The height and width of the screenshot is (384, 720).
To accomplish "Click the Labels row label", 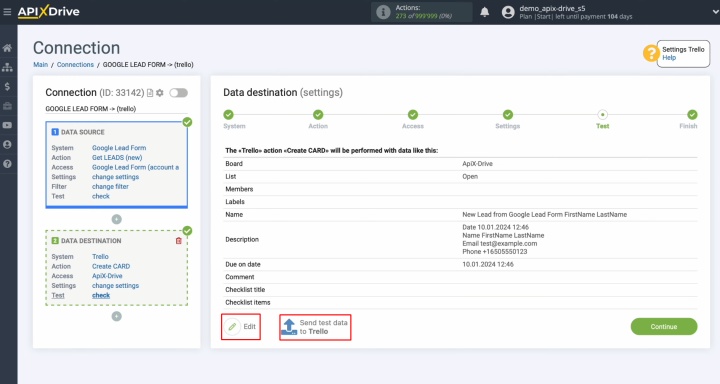I will 235,202.
